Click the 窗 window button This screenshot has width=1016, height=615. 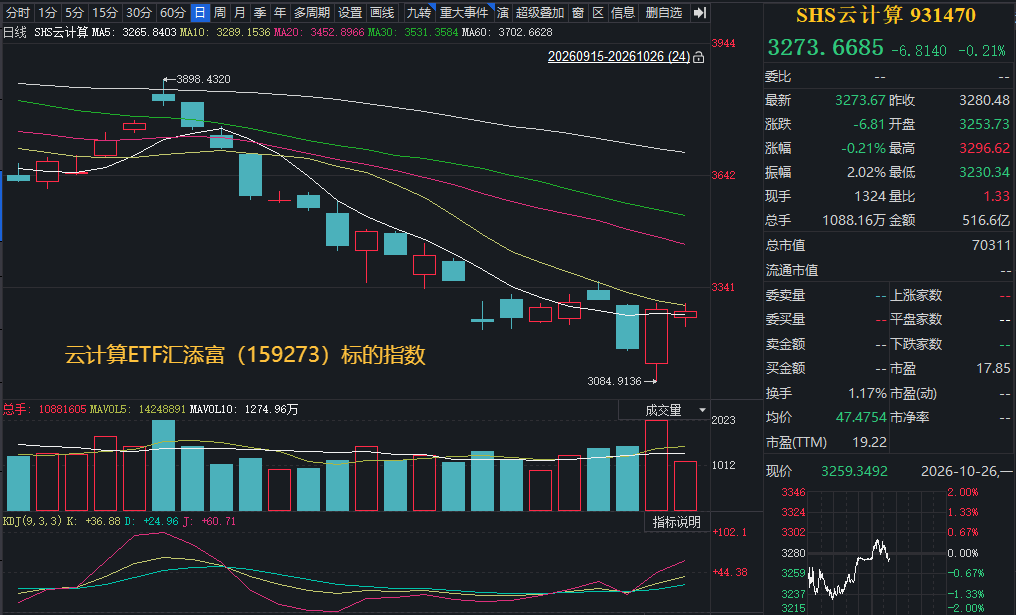(x=578, y=12)
